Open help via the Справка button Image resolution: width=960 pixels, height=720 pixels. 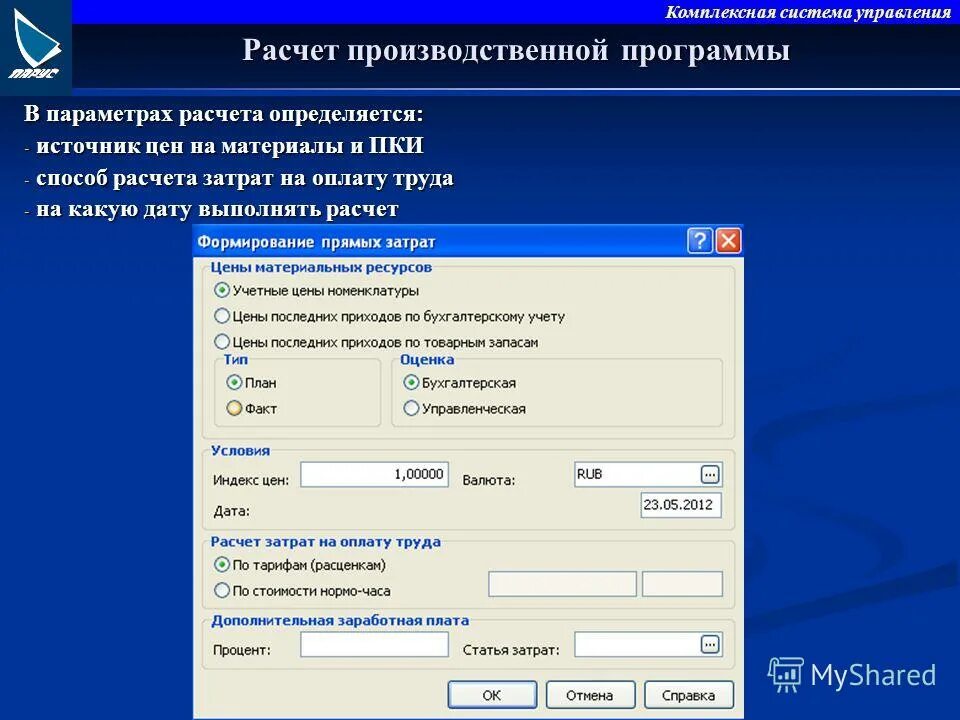pos(687,694)
